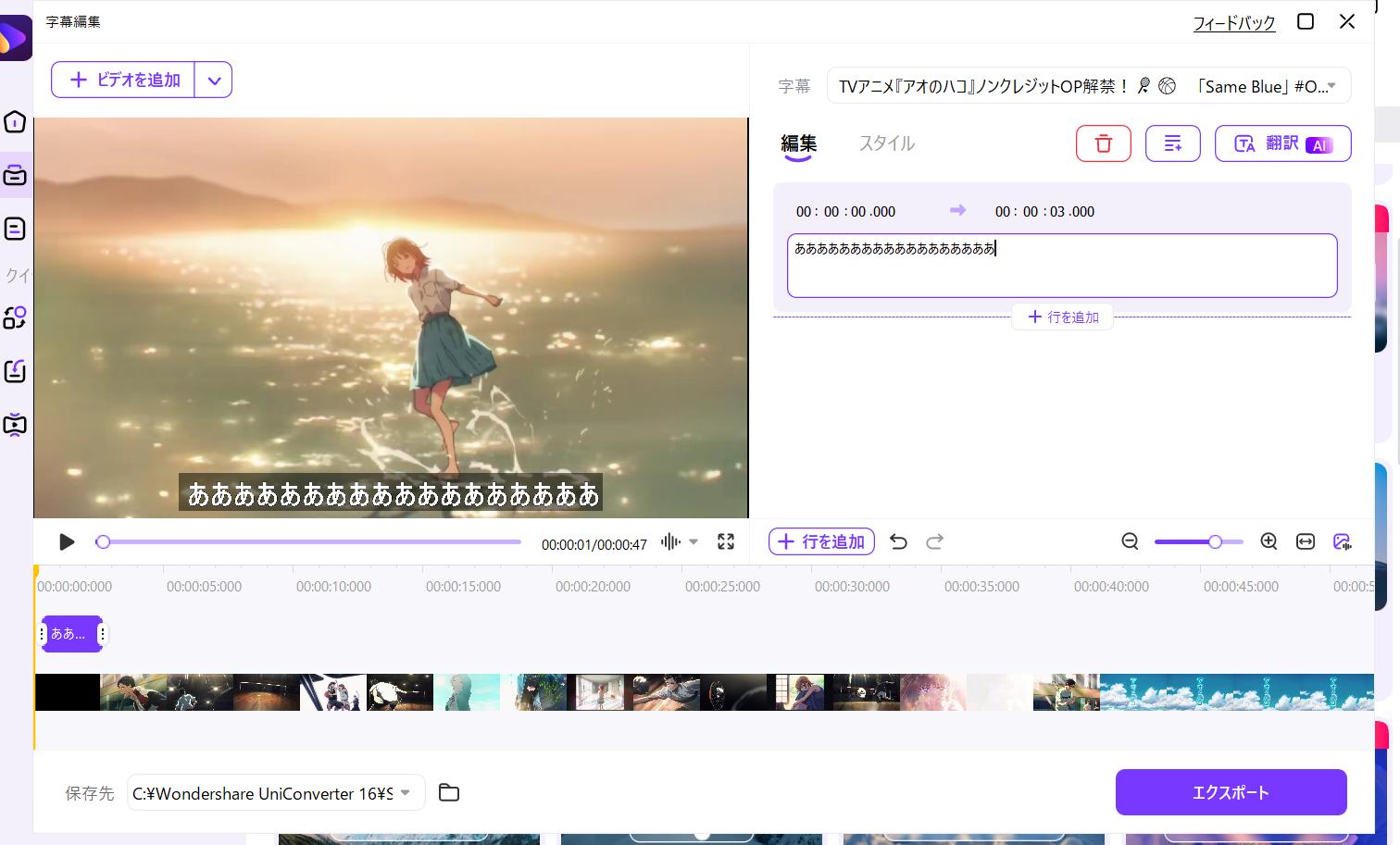Edit the end time 00:00:03.000
The image size is (1400, 845).
coord(1044,211)
